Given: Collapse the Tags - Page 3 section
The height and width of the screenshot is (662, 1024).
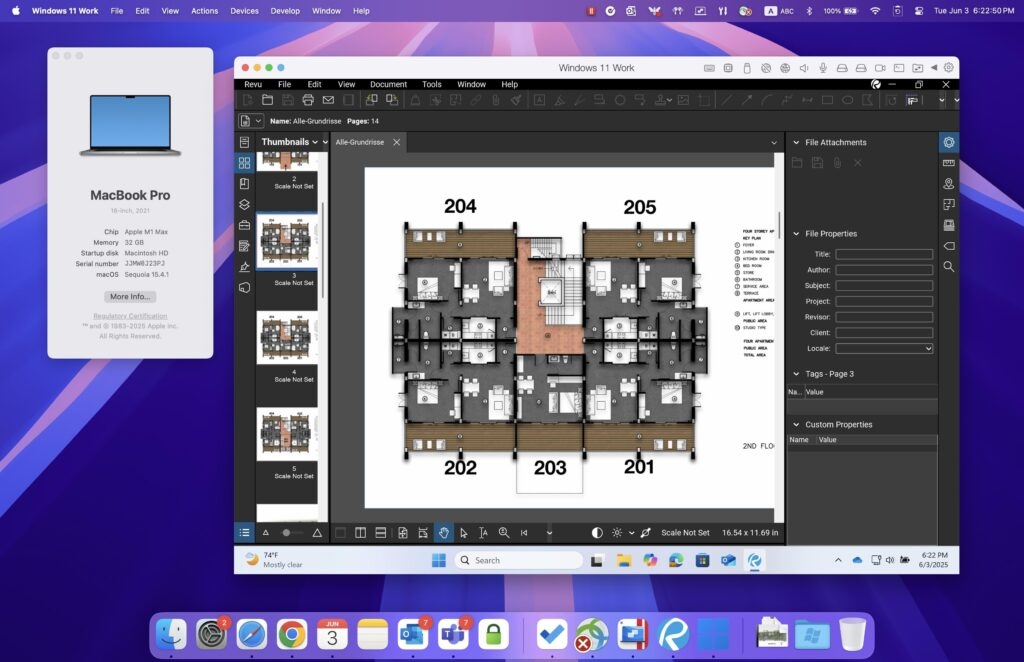Looking at the screenshot, I should coord(796,373).
